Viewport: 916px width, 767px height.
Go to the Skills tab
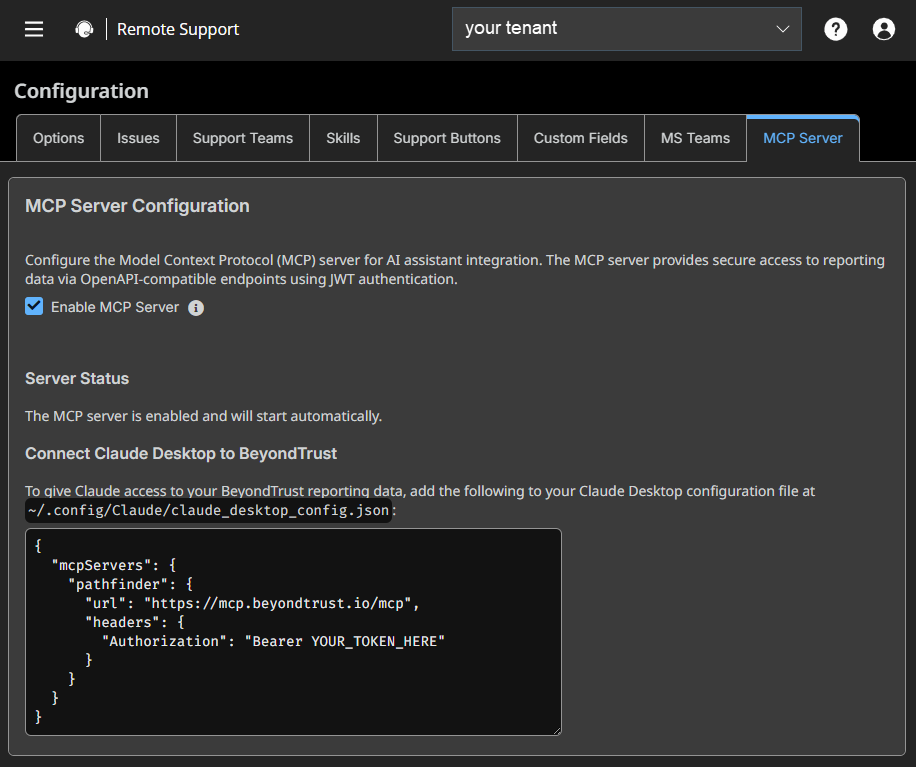pyautogui.click(x=343, y=138)
